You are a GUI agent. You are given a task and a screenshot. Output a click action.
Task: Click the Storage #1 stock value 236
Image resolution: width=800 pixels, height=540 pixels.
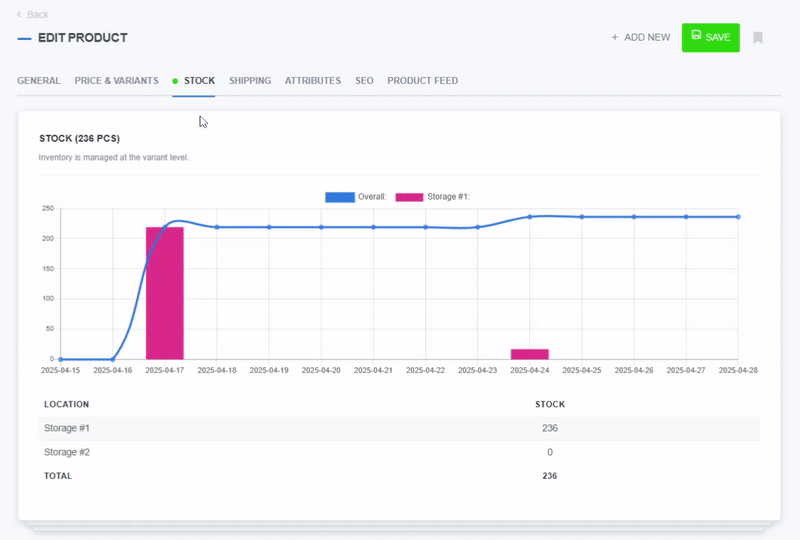tap(549, 428)
